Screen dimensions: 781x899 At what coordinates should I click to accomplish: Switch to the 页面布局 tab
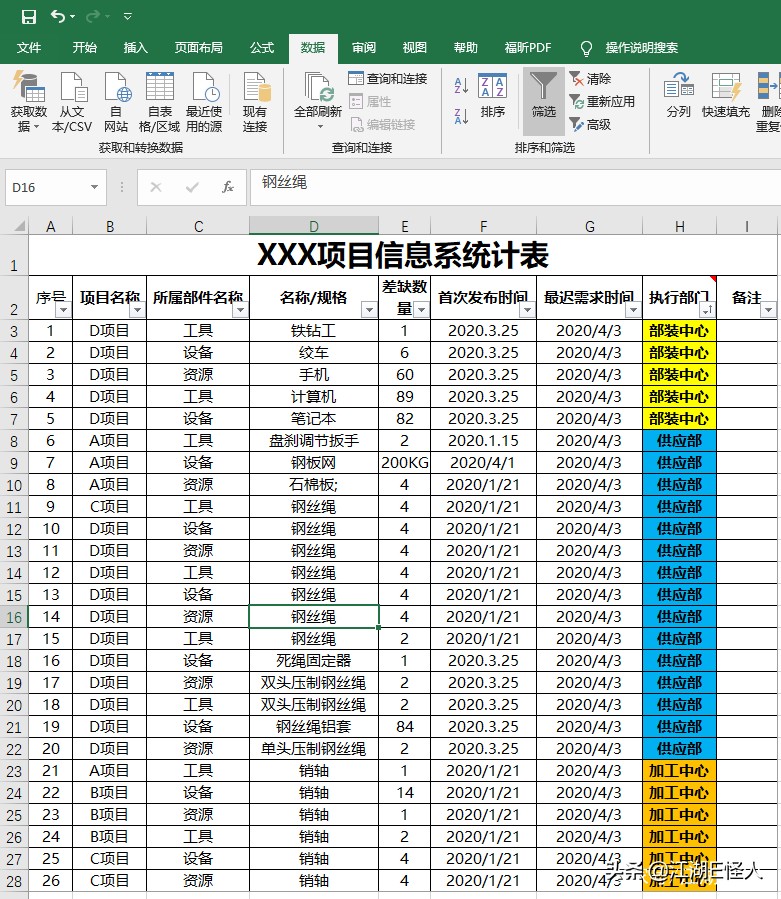tap(198, 48)
